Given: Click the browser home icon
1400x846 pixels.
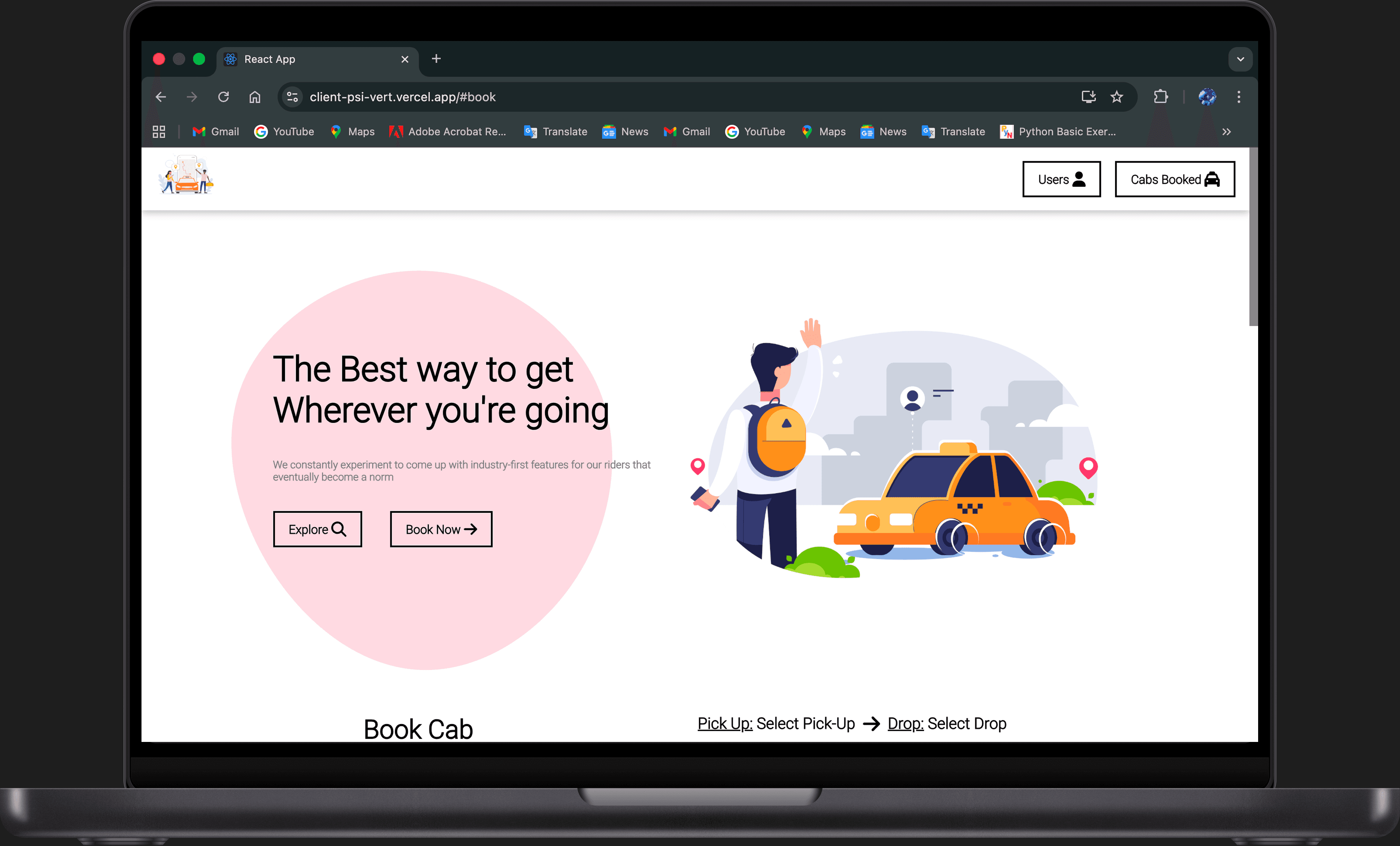Looking at the screenshot, I should tap(255, 97).
